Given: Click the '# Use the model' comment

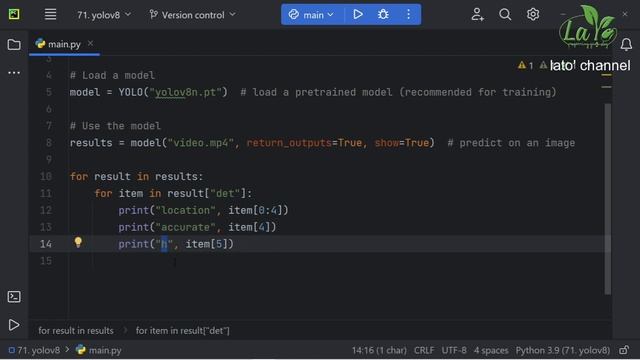Looking at the screenshot, I should tap(115, 126).
